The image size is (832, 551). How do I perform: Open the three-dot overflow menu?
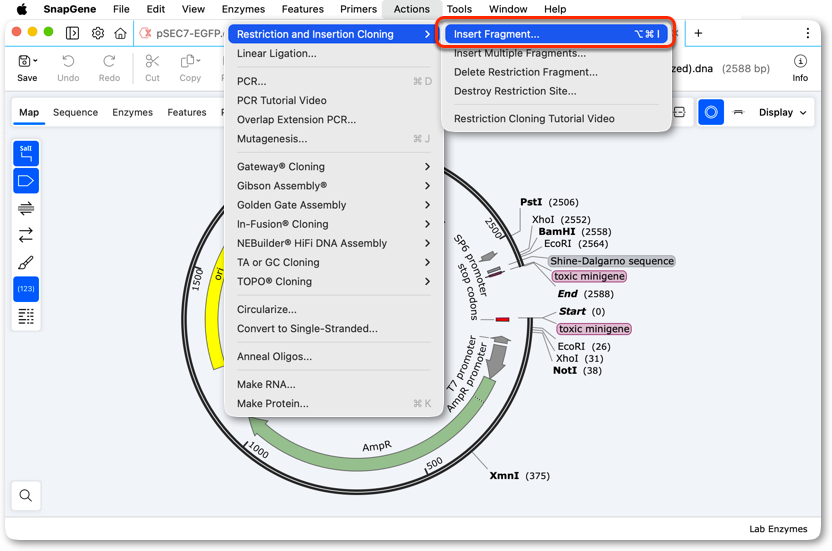(x=808, y=33)
